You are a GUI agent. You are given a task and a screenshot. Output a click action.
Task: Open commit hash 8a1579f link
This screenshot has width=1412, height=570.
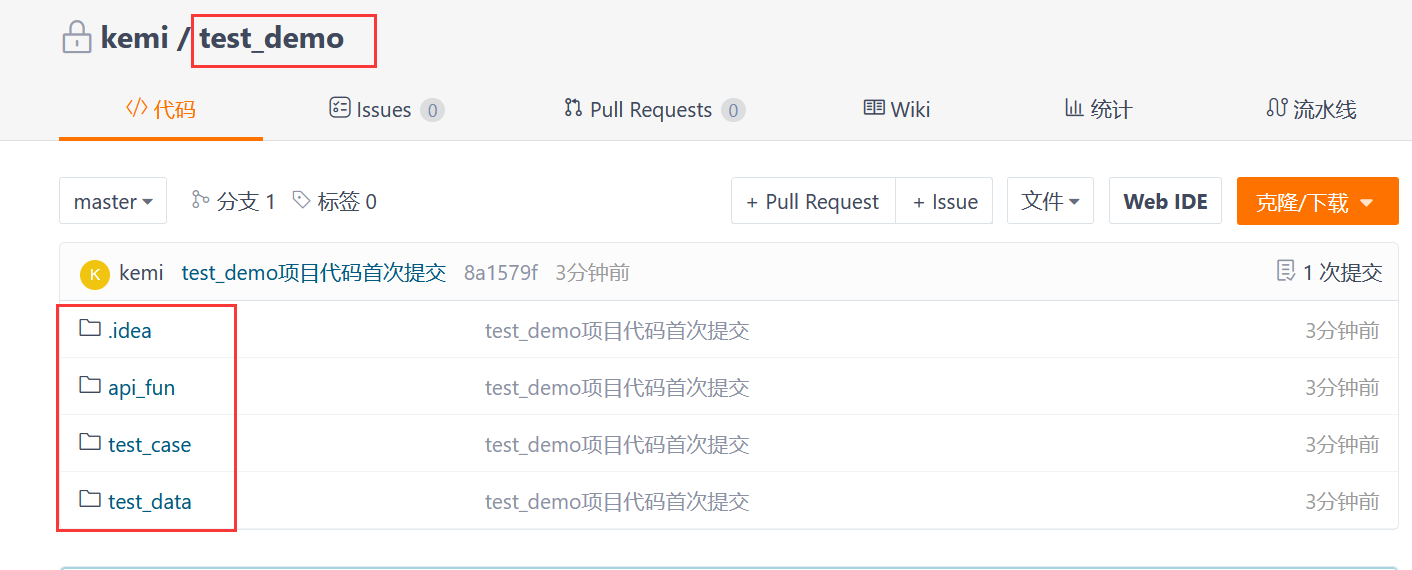pyautogui.click(x=501, y=273)
